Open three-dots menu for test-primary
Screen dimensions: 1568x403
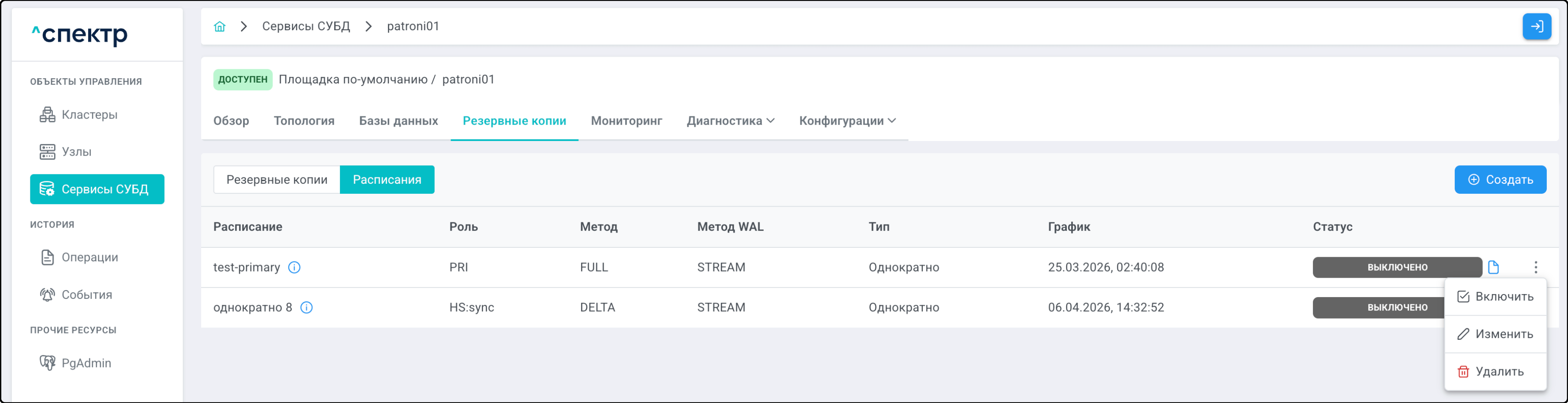coord(1535,267)
